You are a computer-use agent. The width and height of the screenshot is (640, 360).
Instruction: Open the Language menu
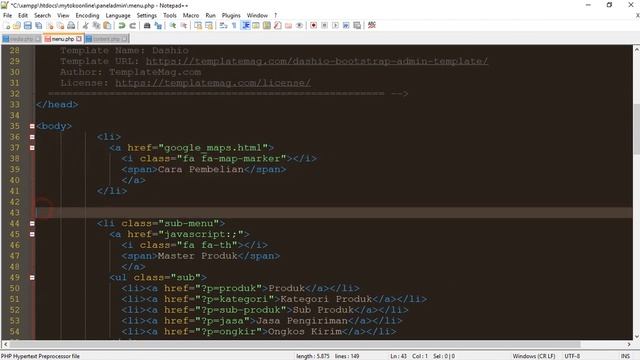pos(118,16)
